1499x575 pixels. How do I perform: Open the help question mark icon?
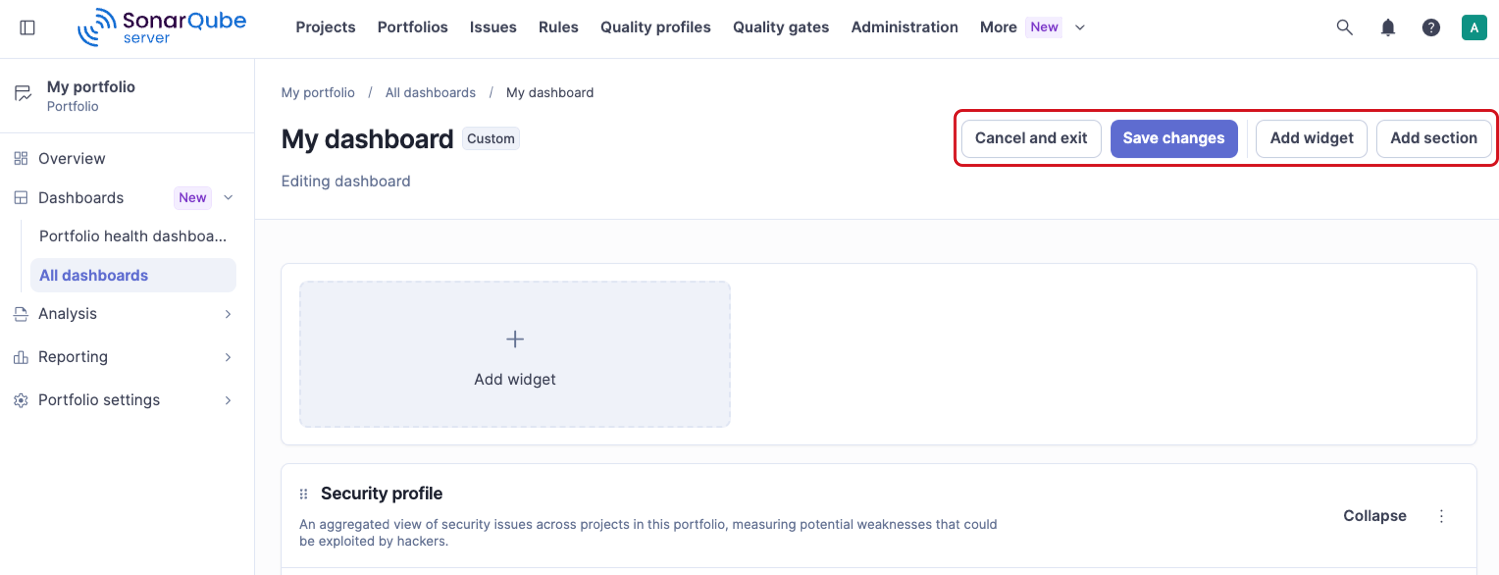tap(1431, 28)
